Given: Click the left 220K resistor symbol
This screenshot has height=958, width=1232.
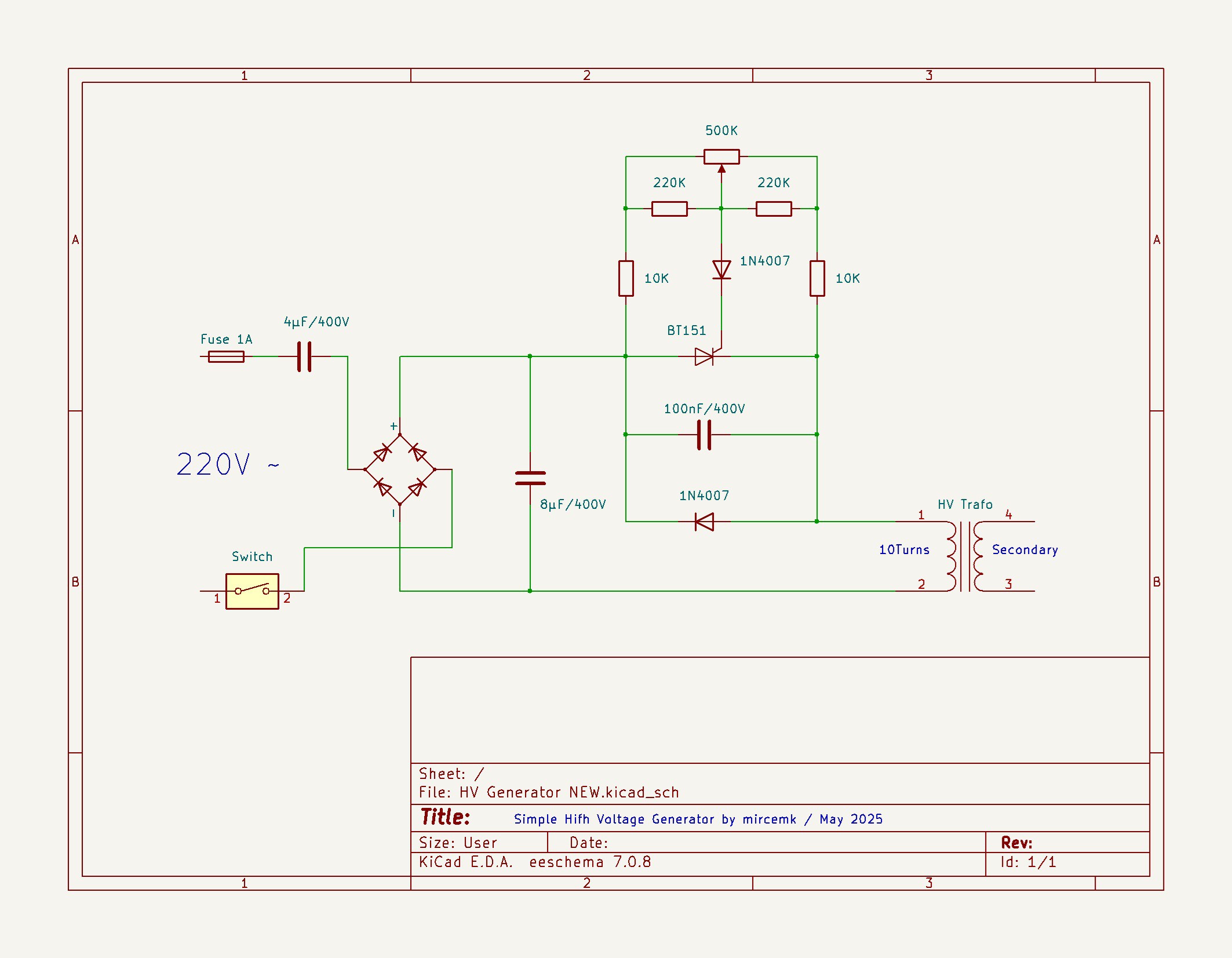Looking at the screenshot, I should pos(669,209).
